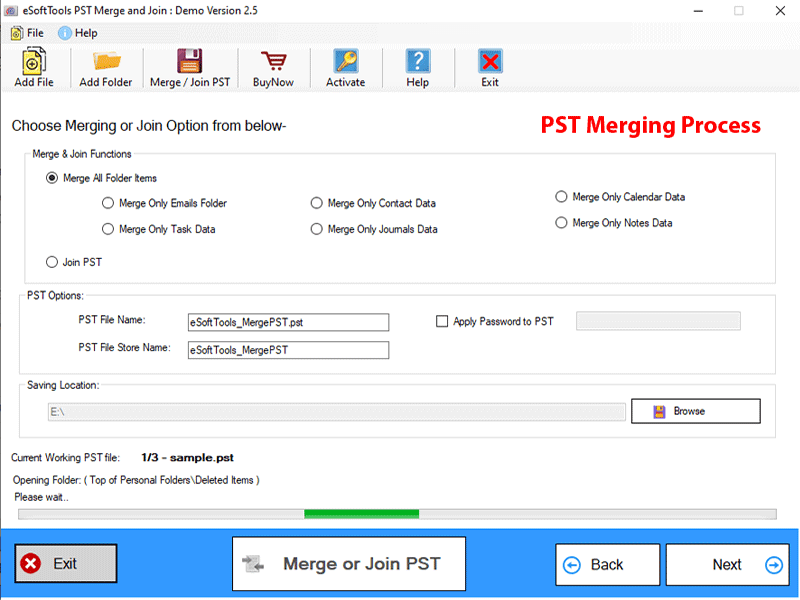
Task: Click the password input field
Action: point(658,321)
